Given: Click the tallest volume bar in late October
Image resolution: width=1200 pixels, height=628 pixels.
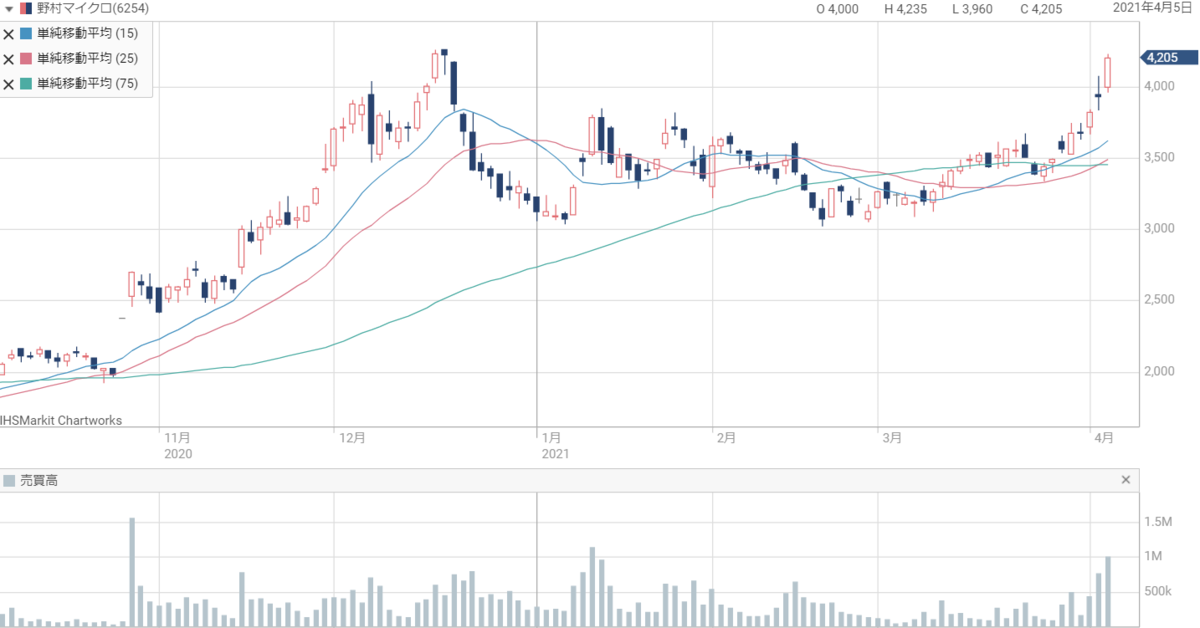Looking at the screenshot, I should click(x=132, y=572).
